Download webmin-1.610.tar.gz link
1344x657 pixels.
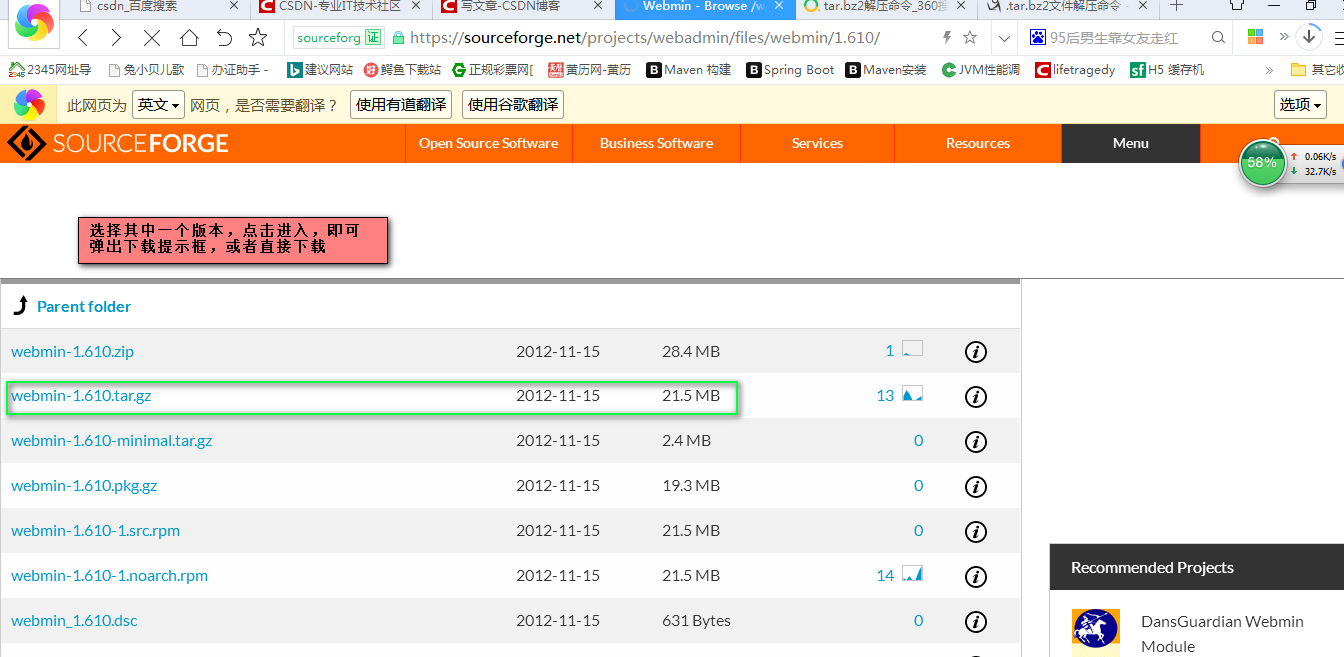pos(81,396)
